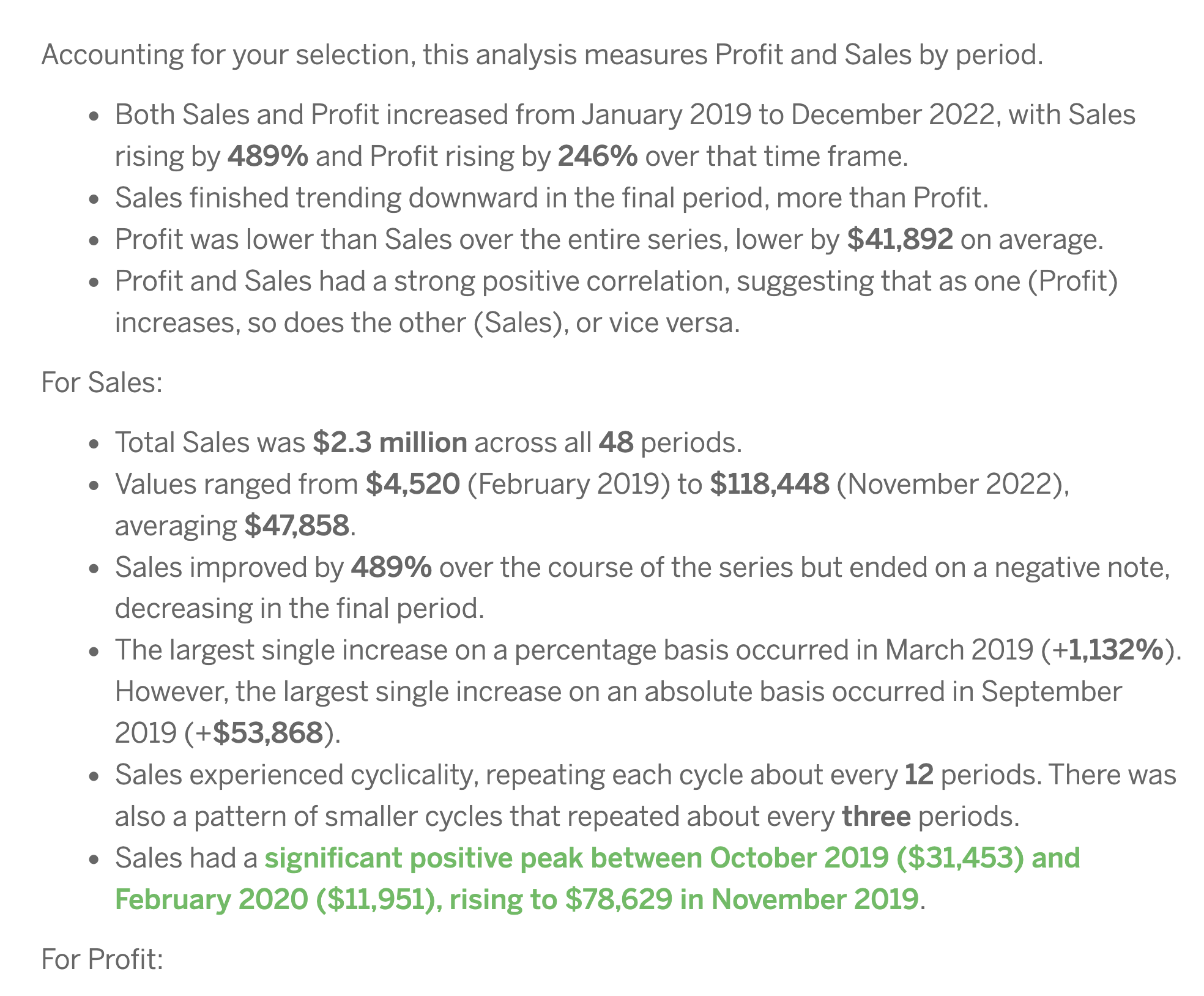Click the bold +1,132% increase

1109,650
